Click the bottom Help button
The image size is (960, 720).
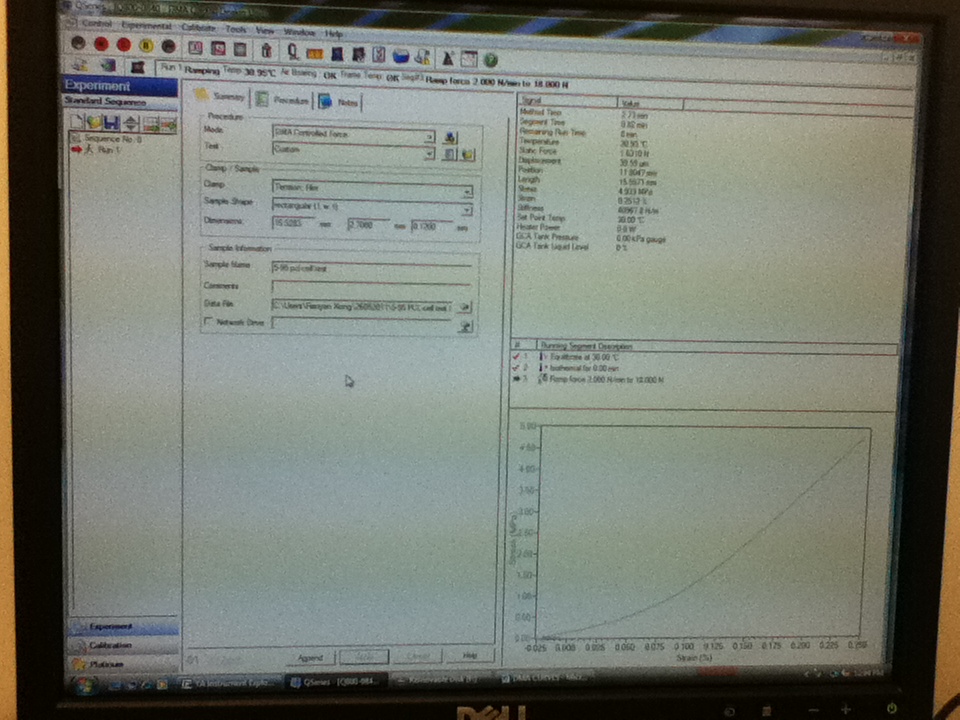coord(470,655)
